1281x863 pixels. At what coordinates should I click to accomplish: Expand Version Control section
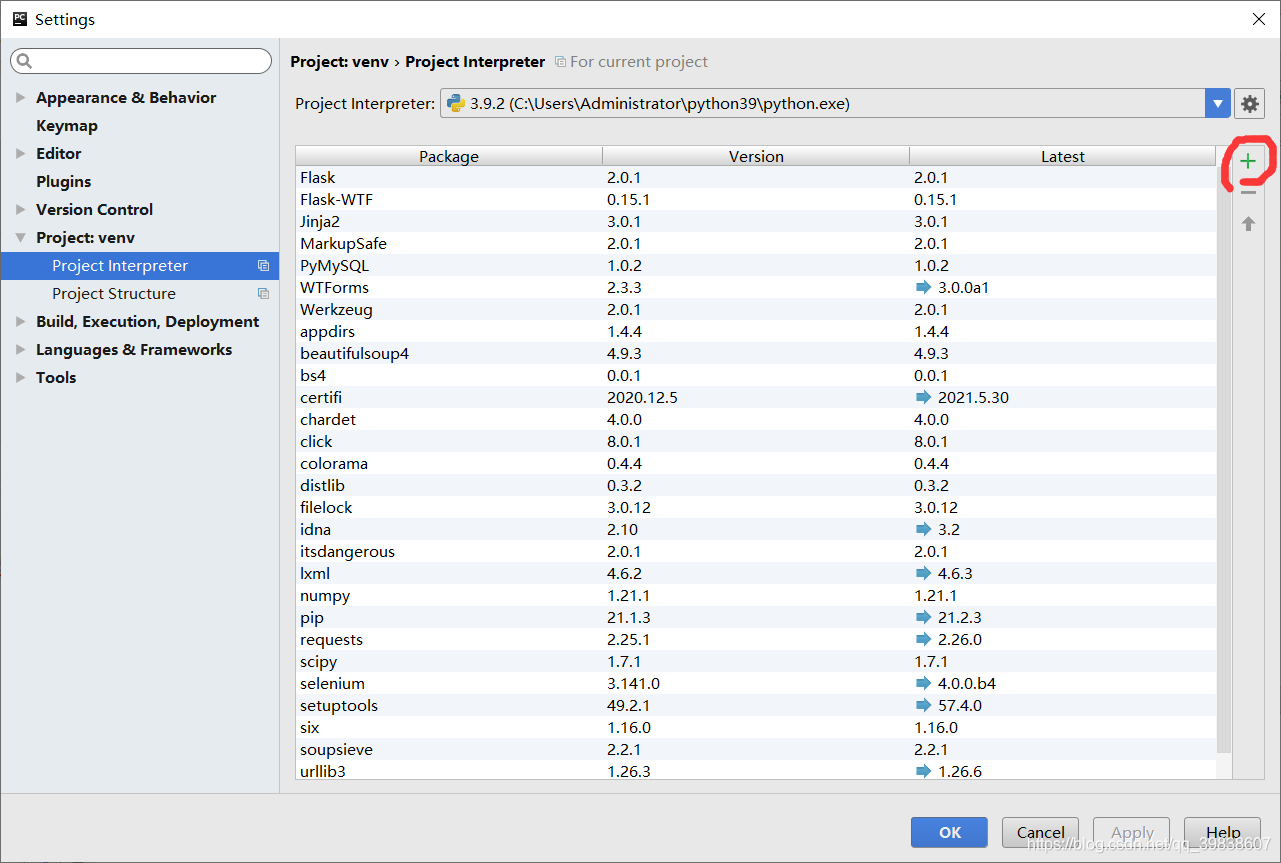pyautogui.click(x=21, y=210)
